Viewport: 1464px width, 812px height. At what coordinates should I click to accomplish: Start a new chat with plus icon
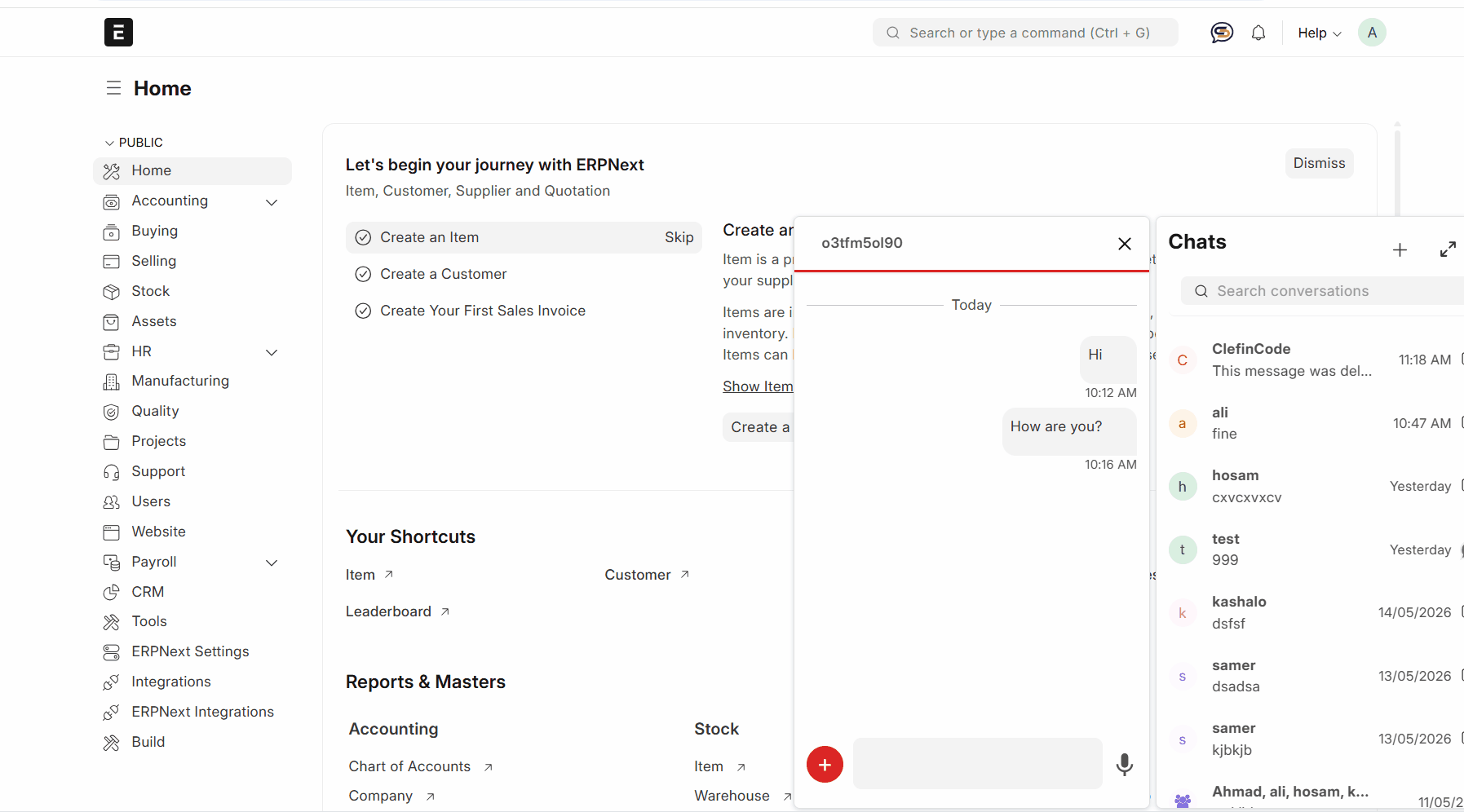[x=1400, y=249]
